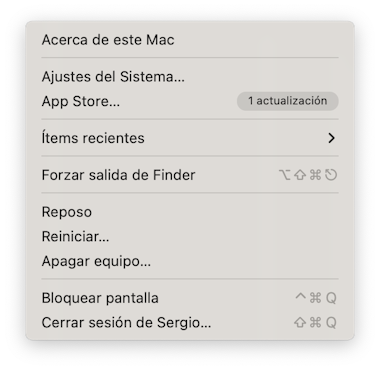
Task: Click the 1 actualización badge
Action: tap(288, 101)
